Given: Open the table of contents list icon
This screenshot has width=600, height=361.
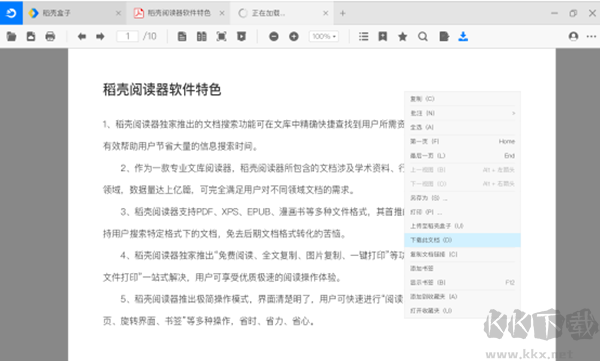Looking at the screenshot, I should 364,36.
